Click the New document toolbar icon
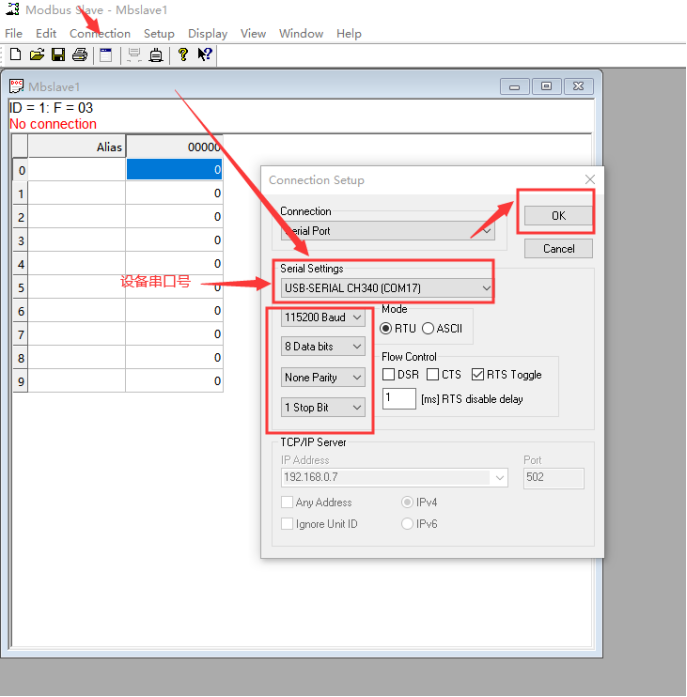Screen dimensions: 687x697 click(14, 55)
